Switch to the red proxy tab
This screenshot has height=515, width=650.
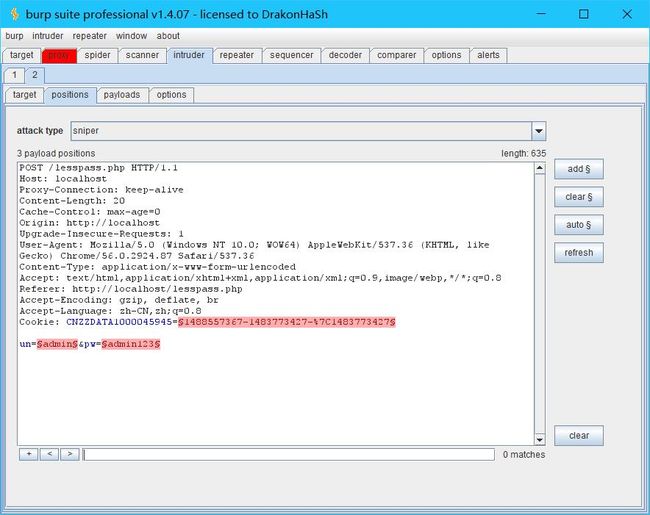59,56
